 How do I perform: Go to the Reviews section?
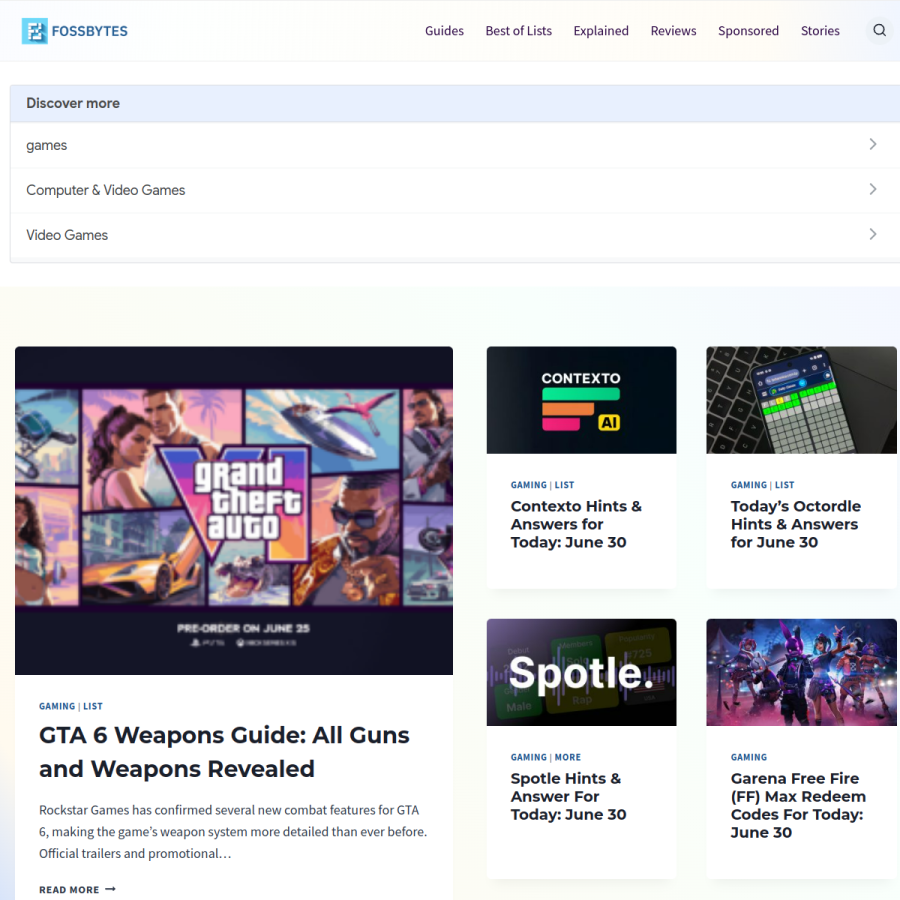click(x=673, y=31)
